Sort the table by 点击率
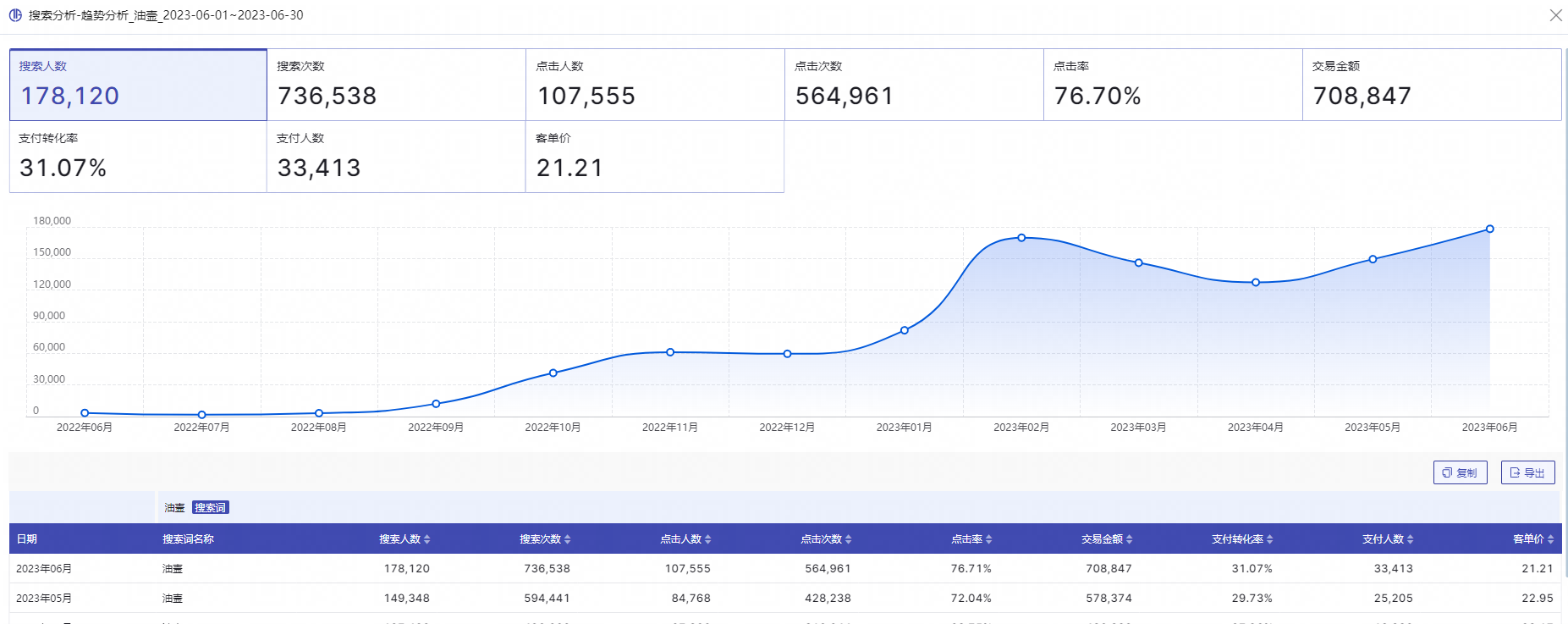 989,539
